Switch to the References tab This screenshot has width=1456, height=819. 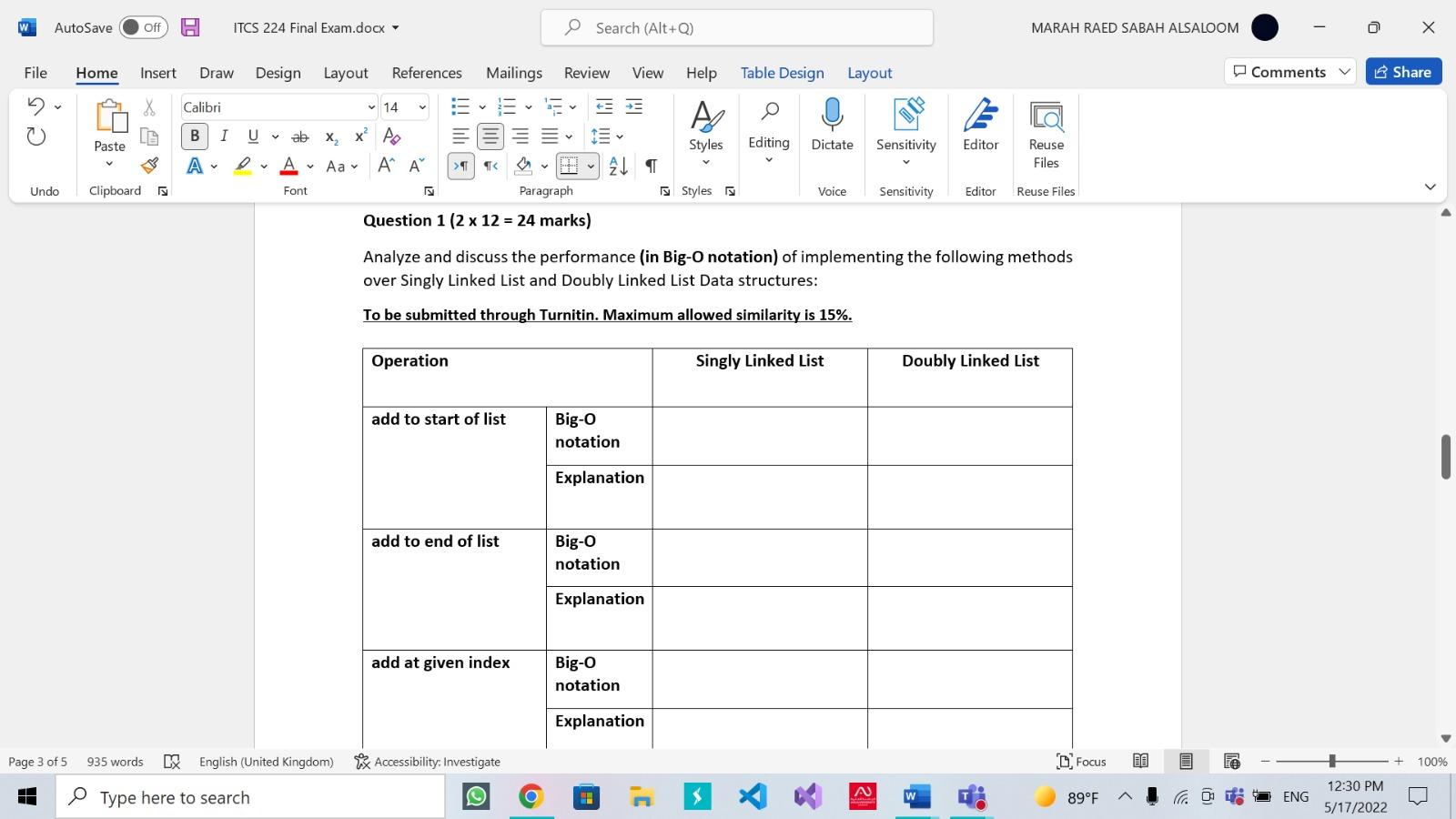(427, 73)
